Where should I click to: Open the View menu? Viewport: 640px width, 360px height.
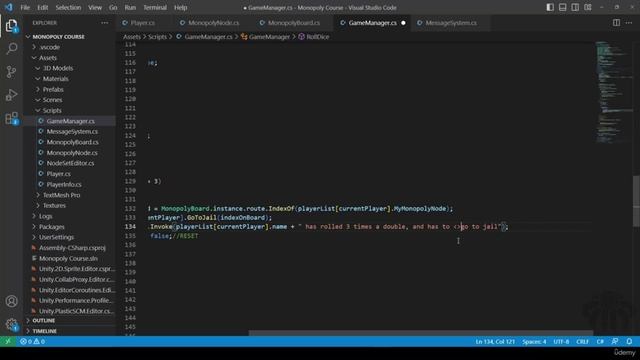pyautogui.click(x=95, y=7)
